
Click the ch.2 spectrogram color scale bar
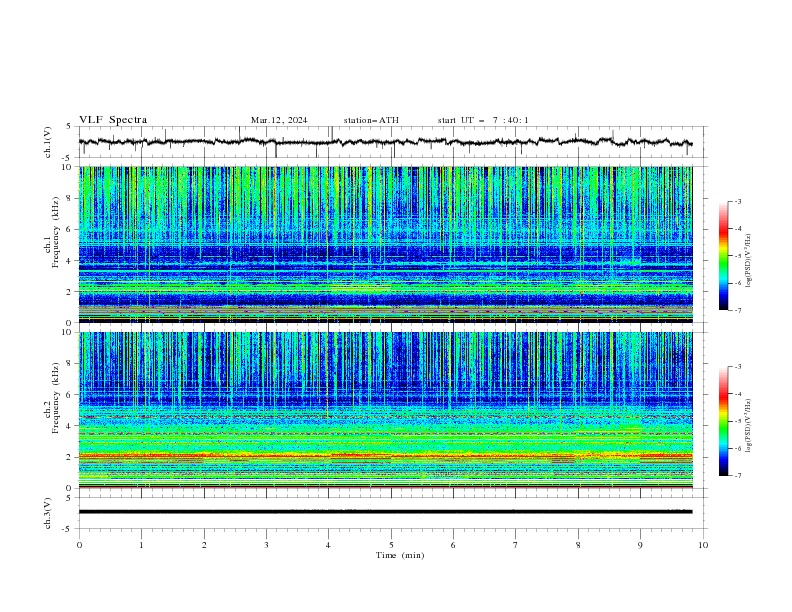[x=723, y=421]
